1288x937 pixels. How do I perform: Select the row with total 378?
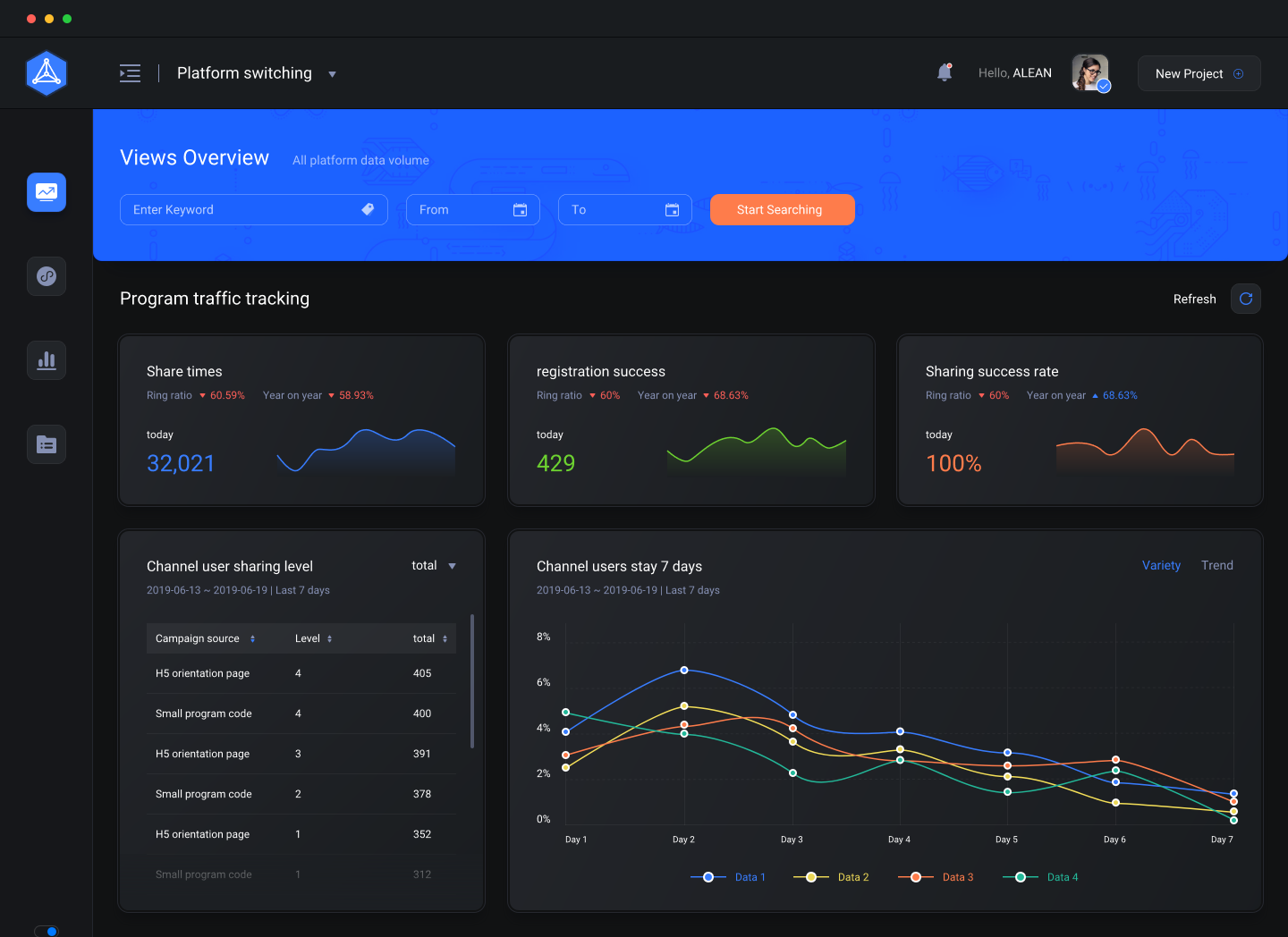point(301,794)
